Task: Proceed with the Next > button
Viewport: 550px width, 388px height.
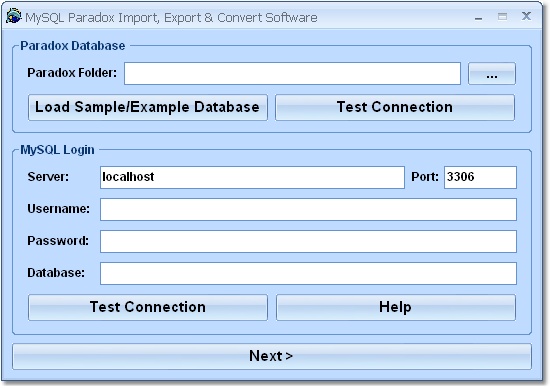Action: tap(272, 356)
